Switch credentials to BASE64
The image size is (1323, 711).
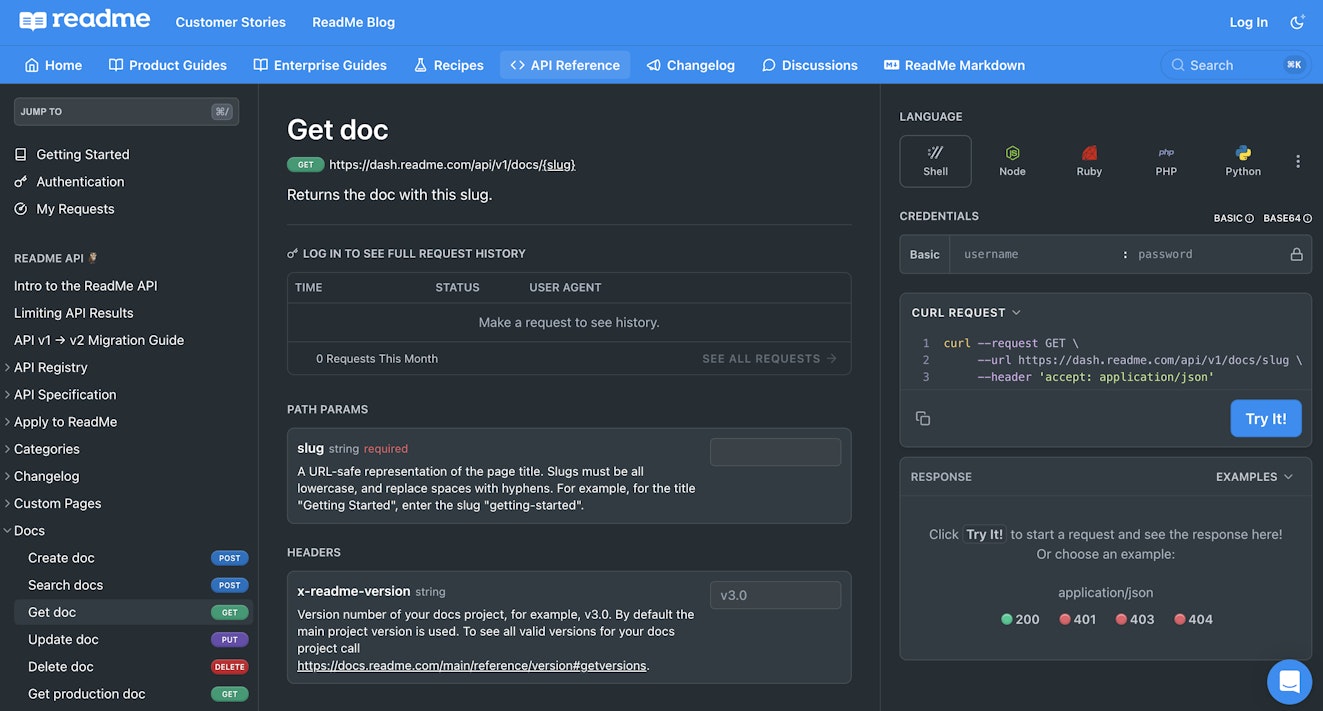(1287, 218)
